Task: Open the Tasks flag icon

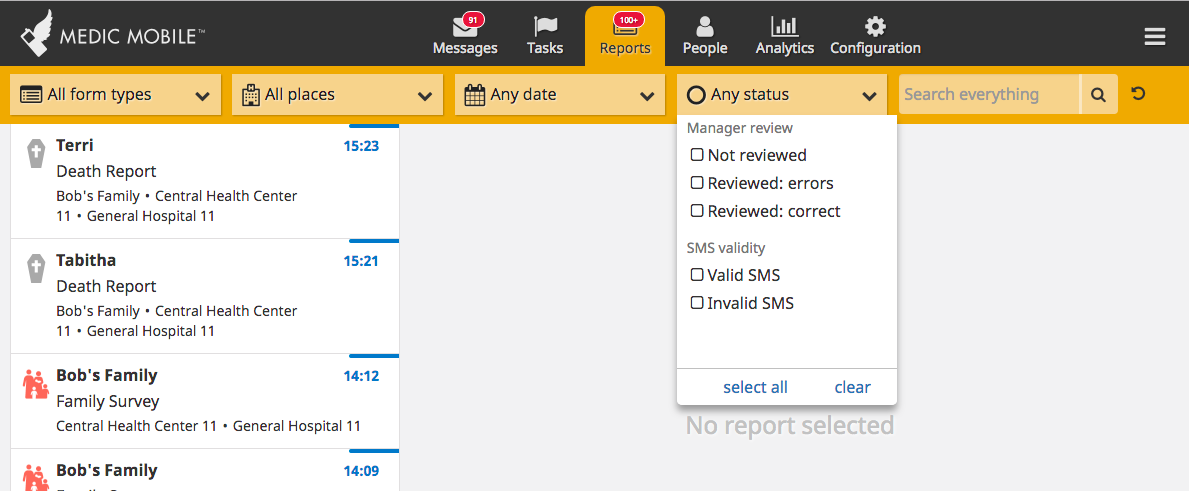Action: click(x=545, y=27)
